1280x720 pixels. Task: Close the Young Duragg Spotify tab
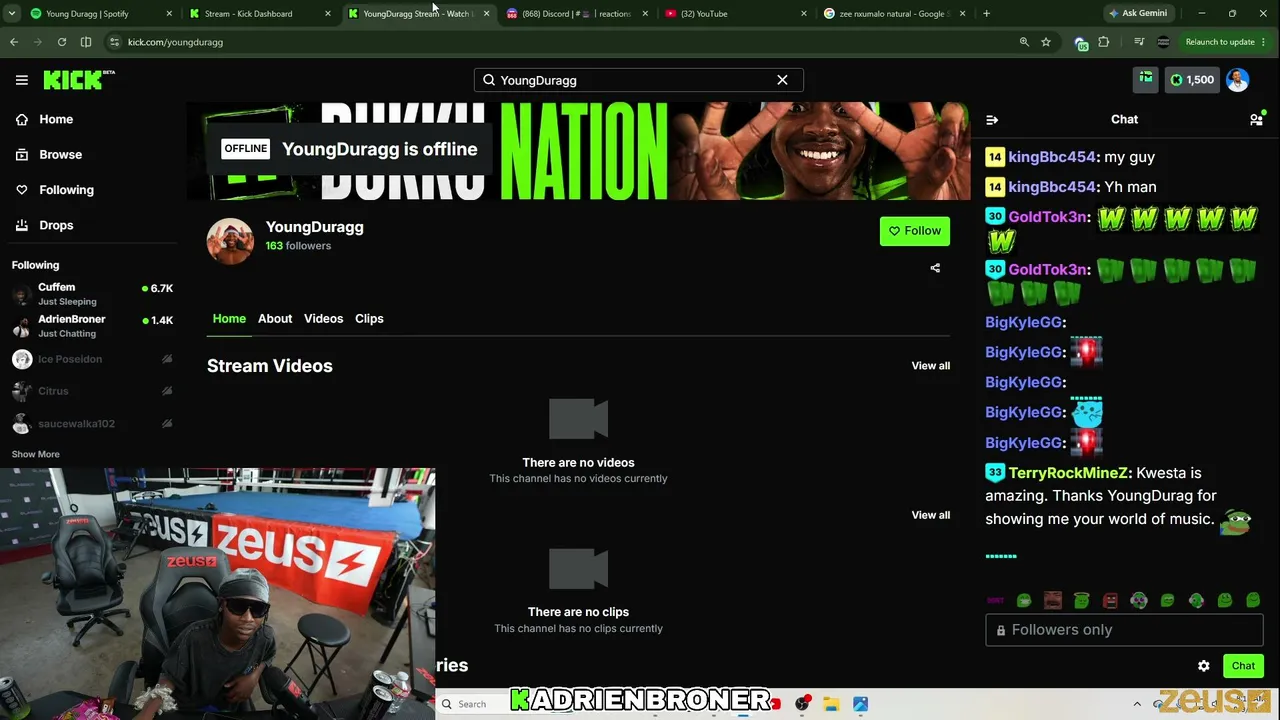[168, 14]
